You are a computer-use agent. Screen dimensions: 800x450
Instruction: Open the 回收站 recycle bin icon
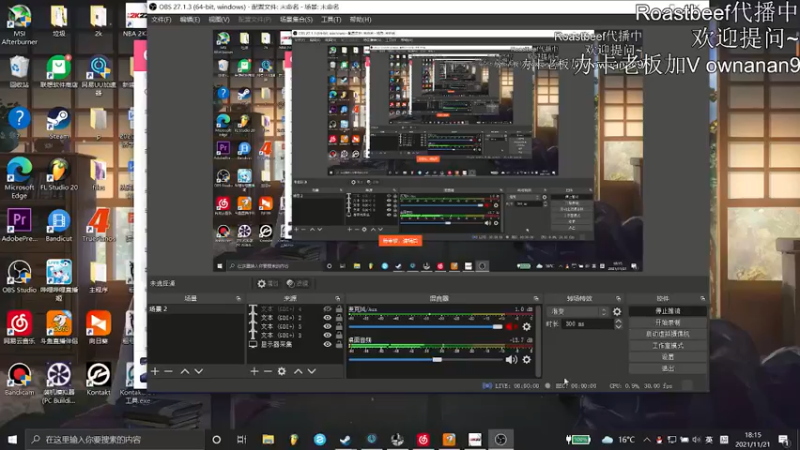[19, 72]
